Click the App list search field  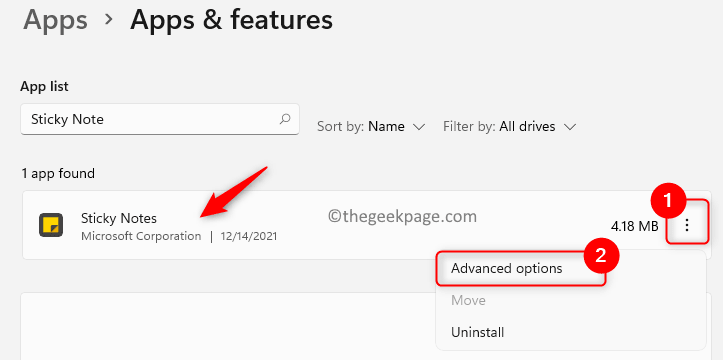click(x=160, y=119)
